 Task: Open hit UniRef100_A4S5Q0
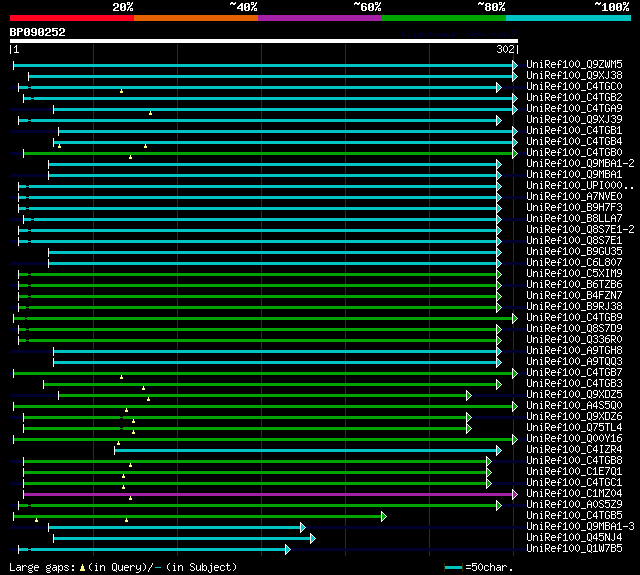pos(574,406)
